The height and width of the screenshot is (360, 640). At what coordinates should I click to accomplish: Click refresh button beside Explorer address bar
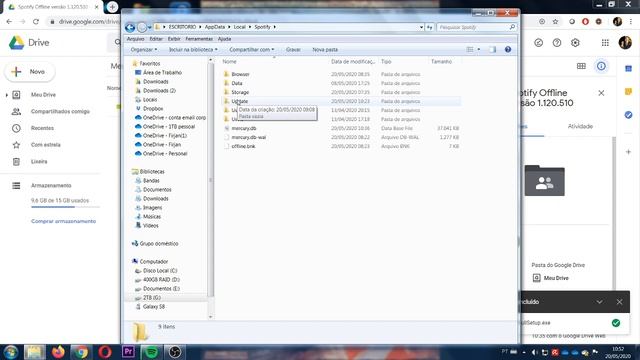[x=429, y=27]
